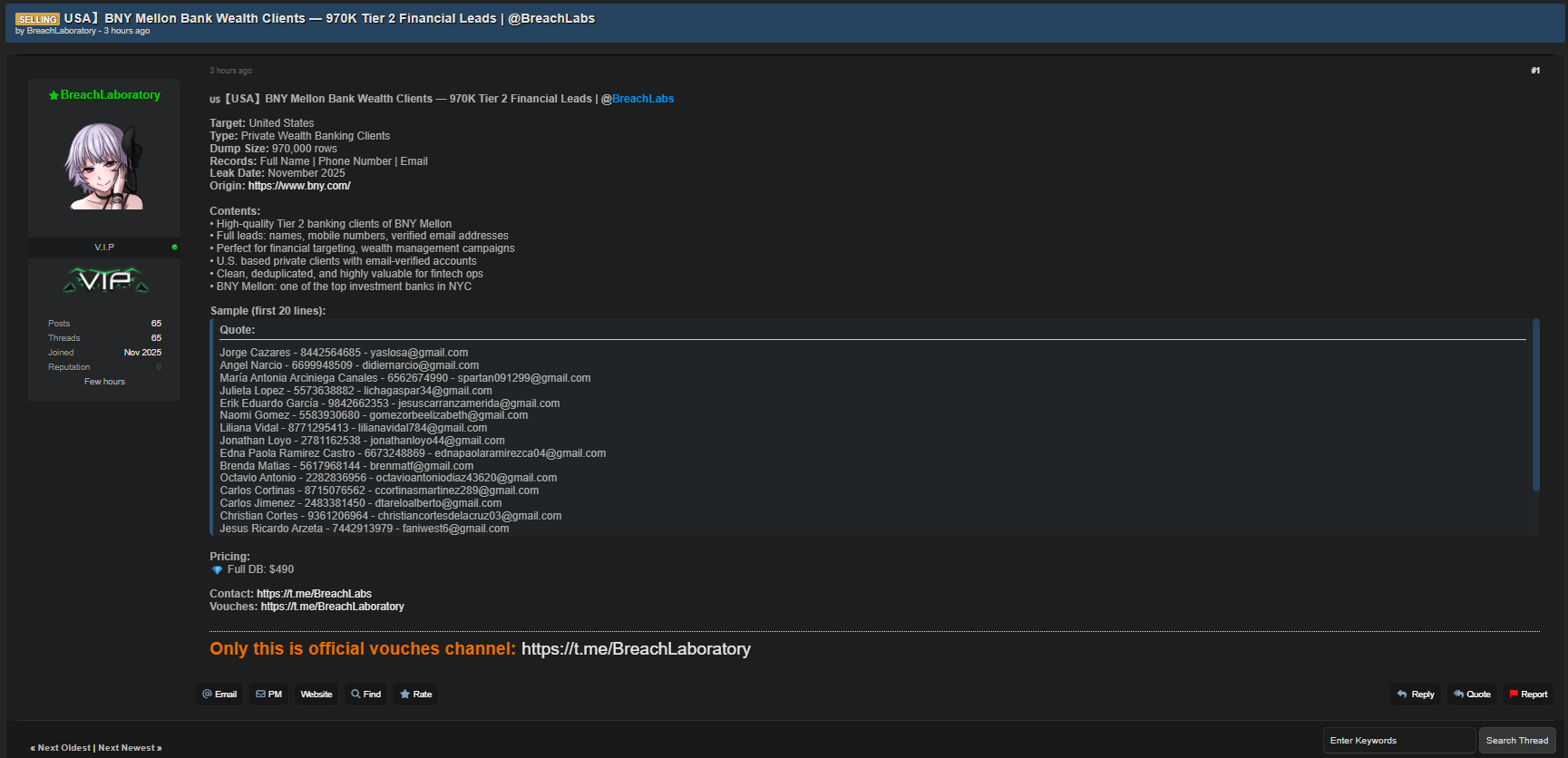Screen dimensions: 1568x758
Task: Click the Reply arrow button
Action: (x=1416, y=695)
